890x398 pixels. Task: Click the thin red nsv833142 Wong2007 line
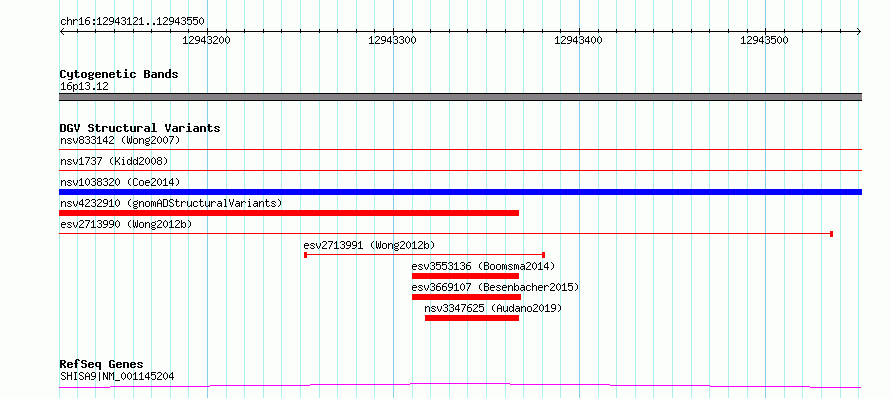point(460,150)
